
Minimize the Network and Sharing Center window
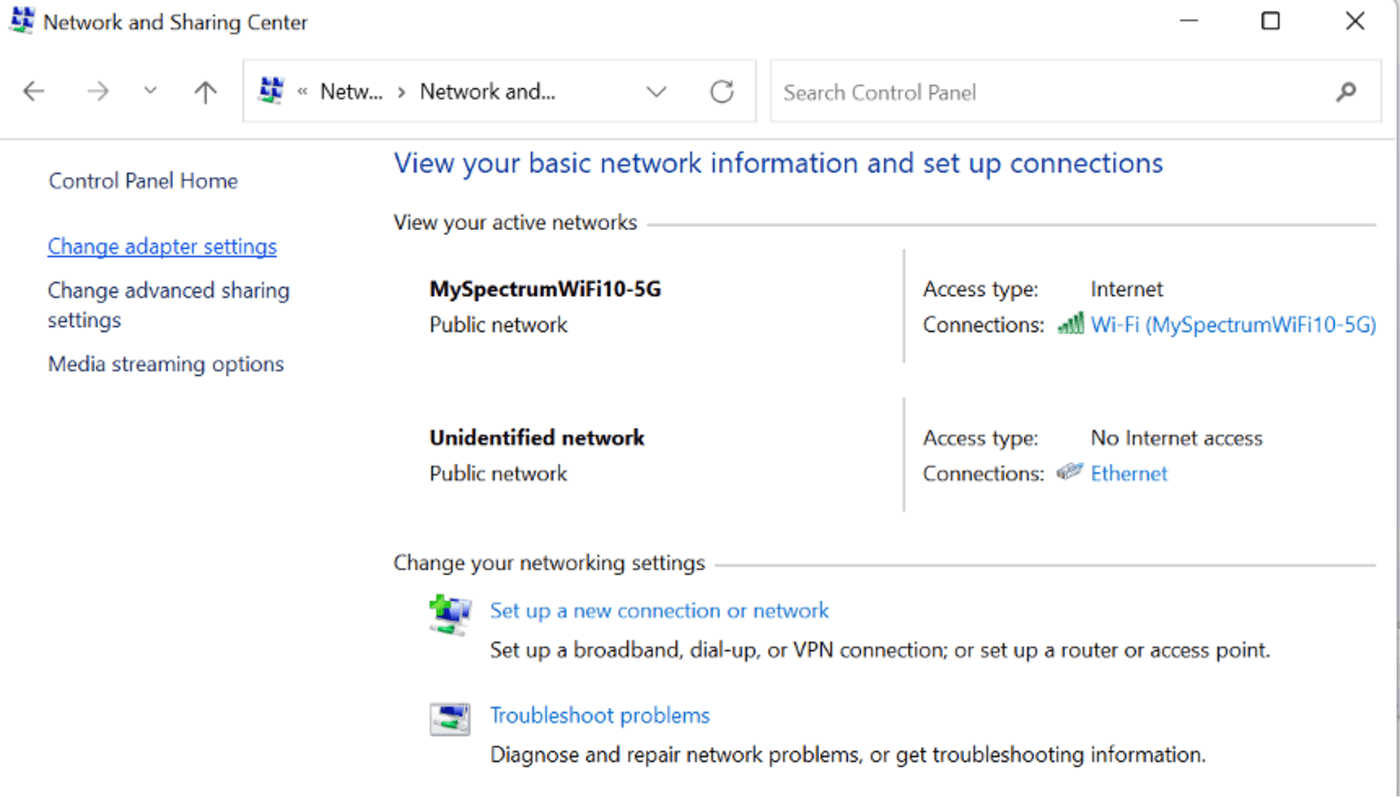(1188, 21)
